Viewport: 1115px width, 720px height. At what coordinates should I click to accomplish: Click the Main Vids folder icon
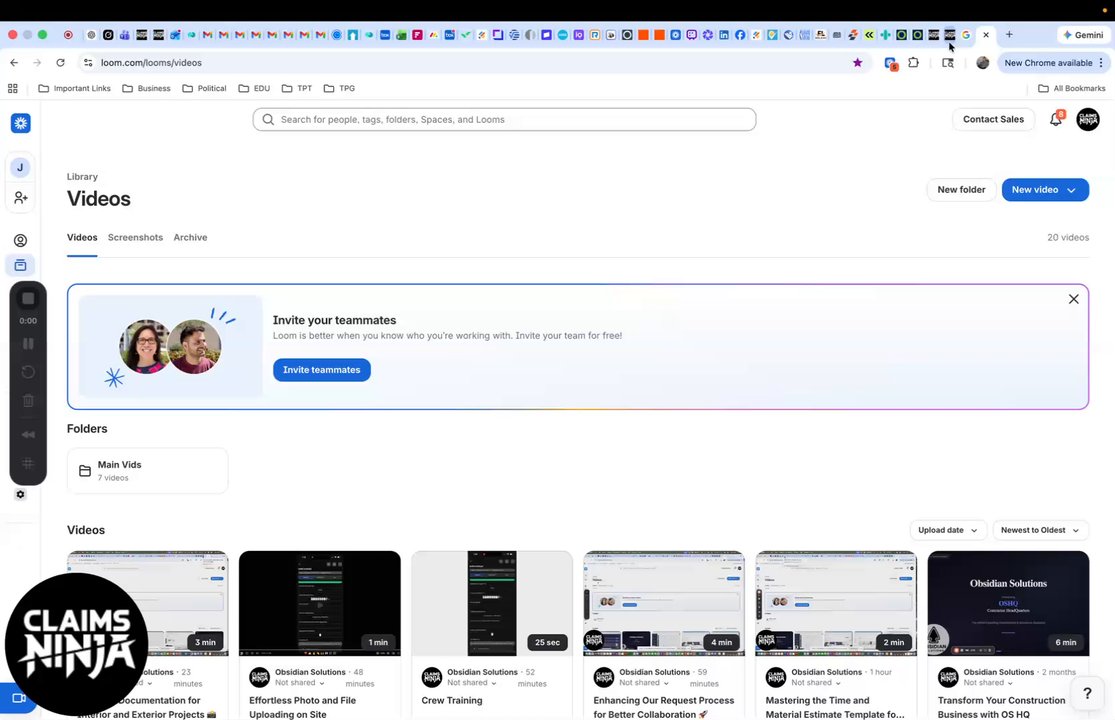[85, 471]
